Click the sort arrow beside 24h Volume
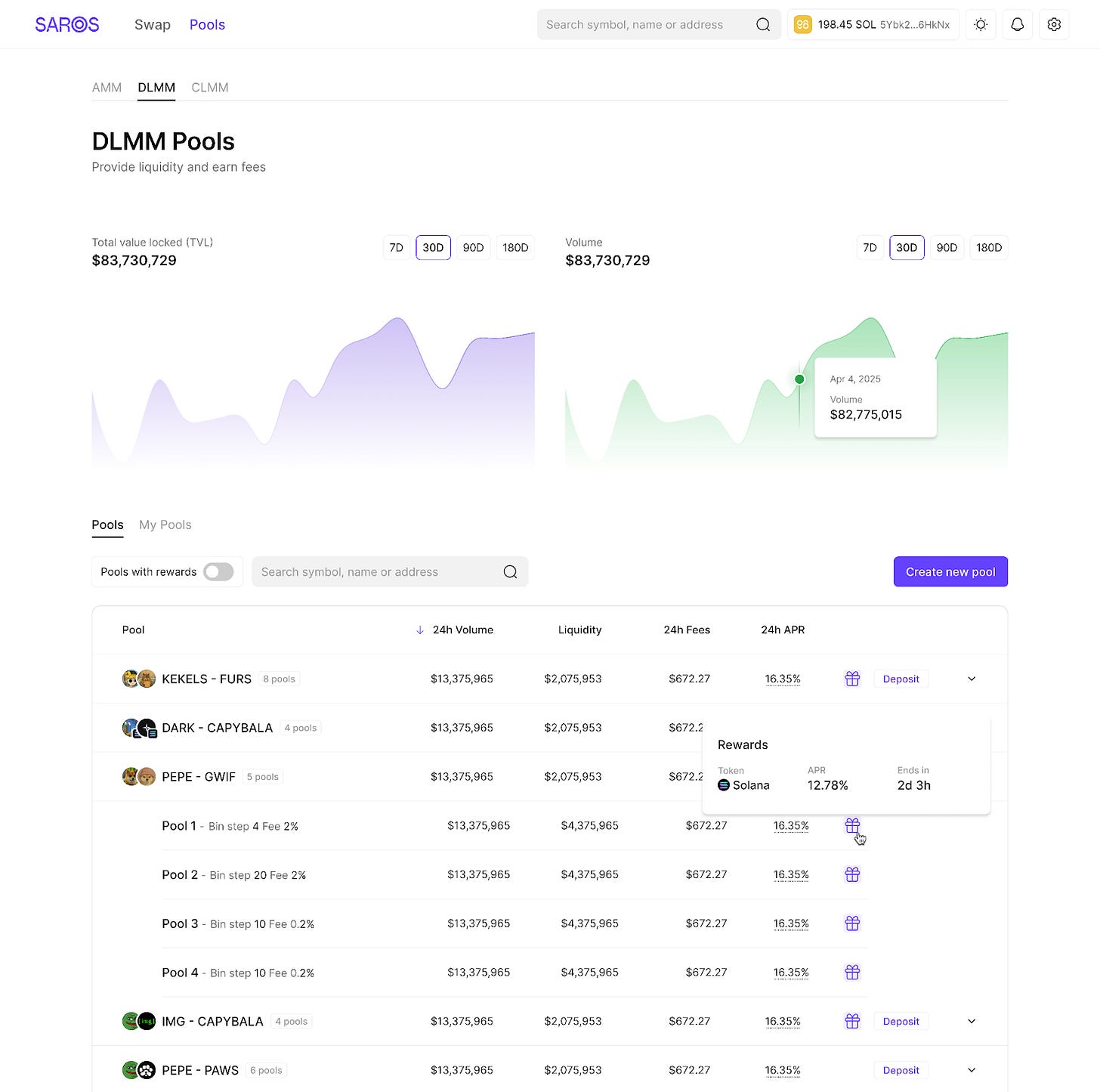Image resolution: width=1100 pixels, height=1092 pixels. click(420, 630)
